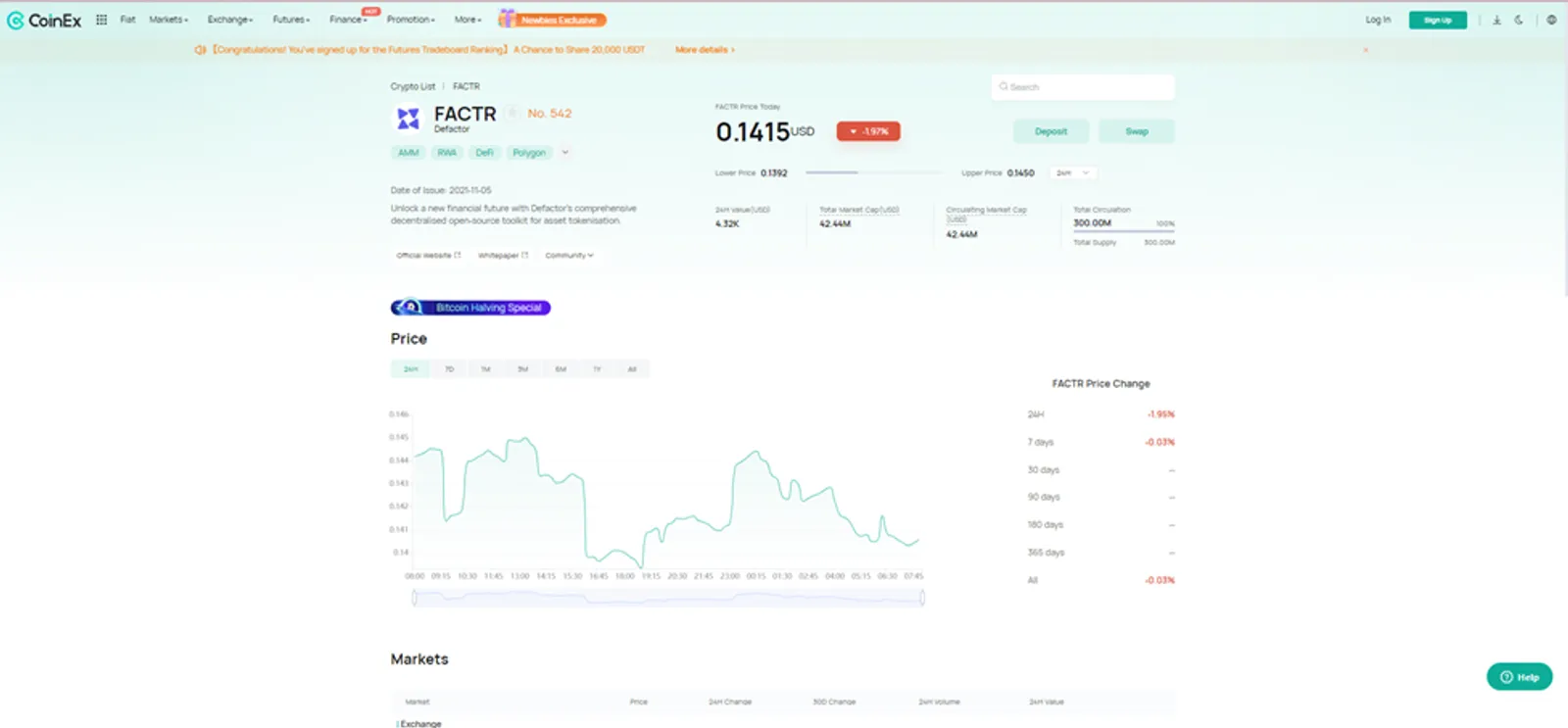
Task: Open the Community links dropdown
Action: pos(569,256)
